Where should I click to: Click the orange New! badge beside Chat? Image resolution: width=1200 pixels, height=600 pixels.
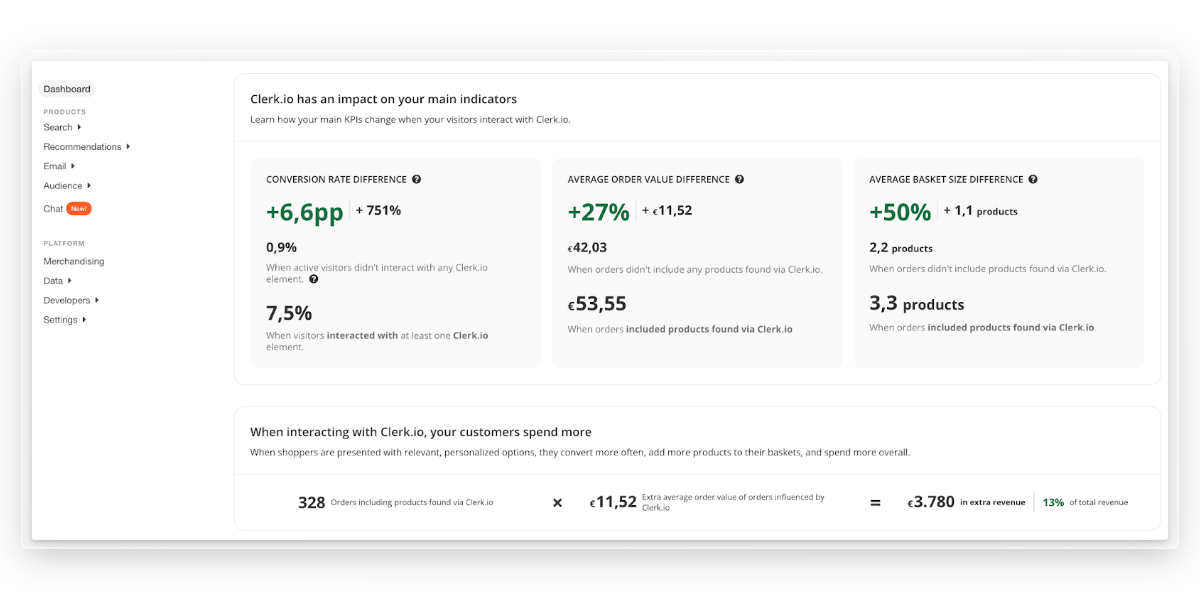79,209
